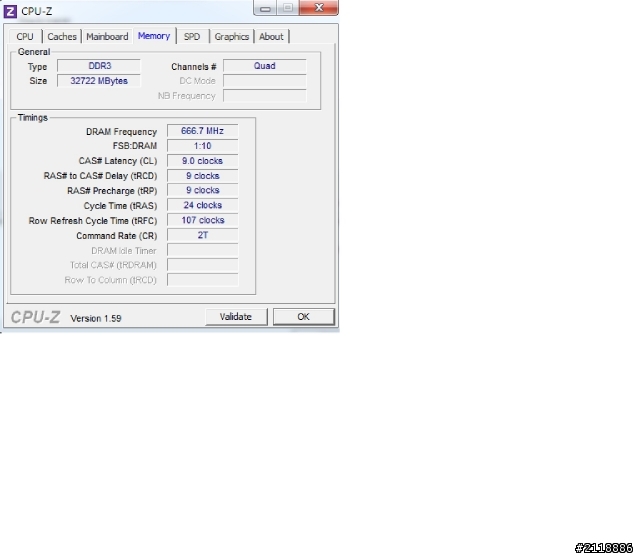Click the 666.7 MHz DRAM frequency value
Screen dimensions: 640x556
click(x=202, y=131)
